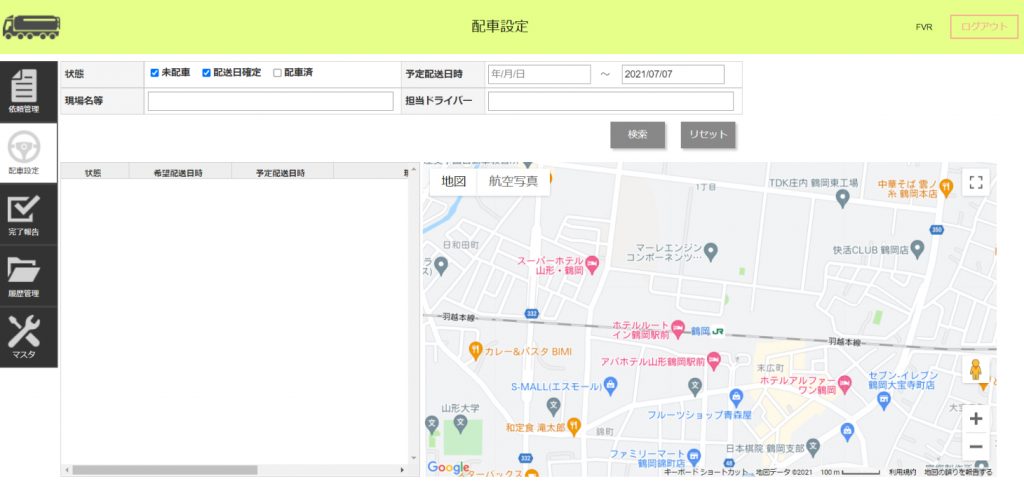Open キーボード ショートカット link on map
Viewport: 1024px width, 491px height.
pos(707,472)
